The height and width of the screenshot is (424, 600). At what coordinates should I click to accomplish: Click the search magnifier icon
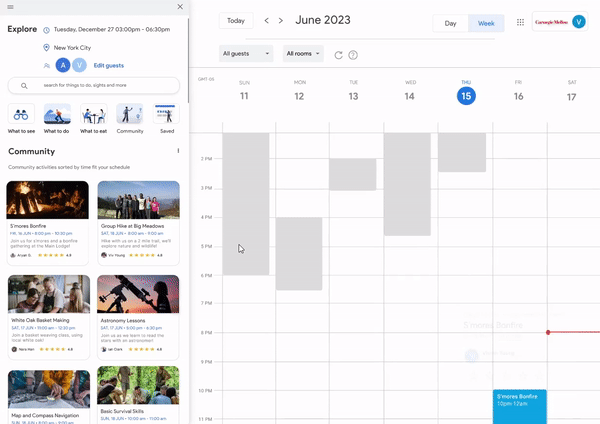point(24,86)
